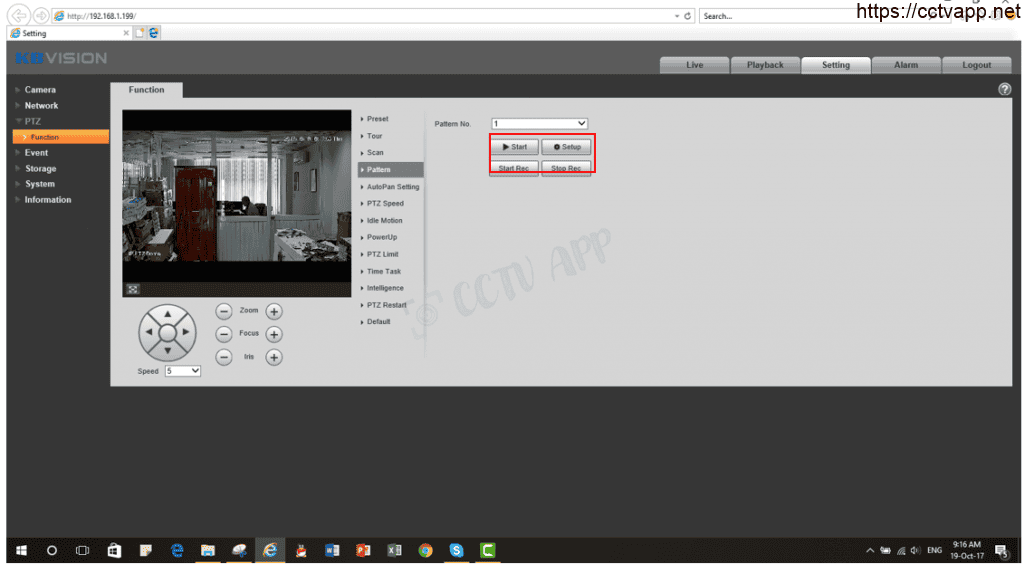The height and width of the screenshot is (564, 1024).
Task: Click the Stop Rec button
Action: [566, 168]
